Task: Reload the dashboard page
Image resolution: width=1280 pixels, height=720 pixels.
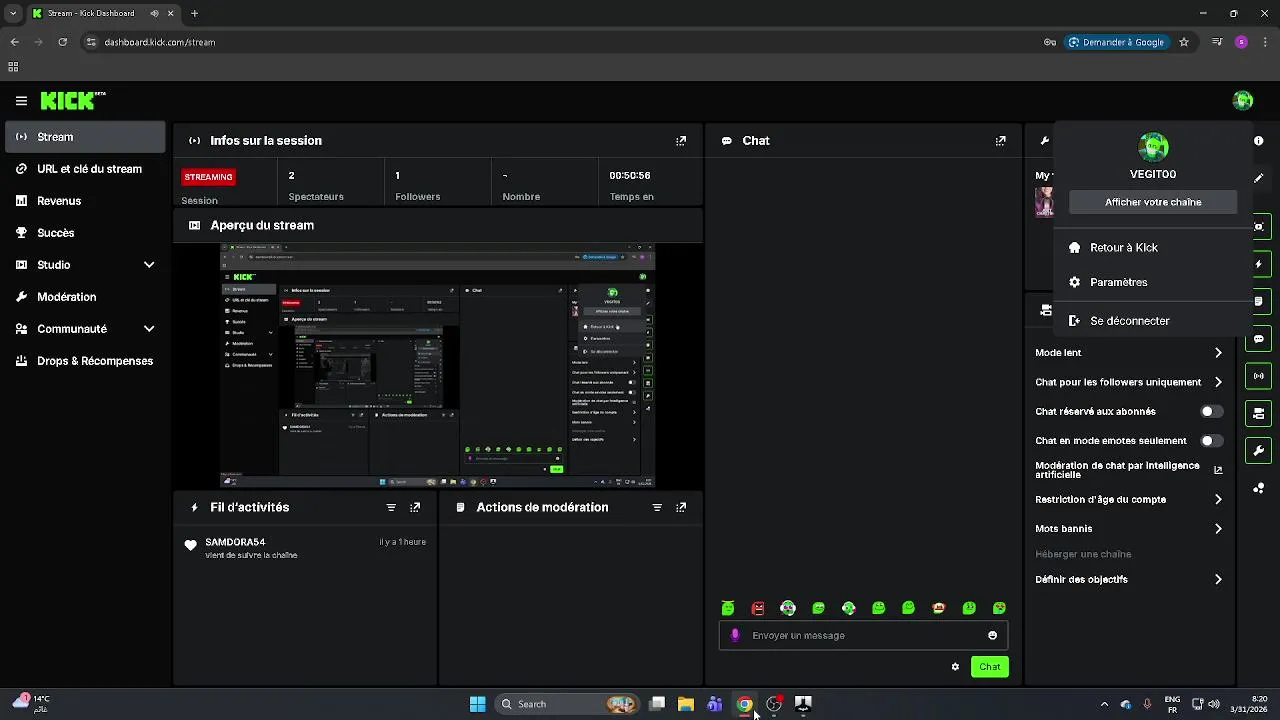Action: point(62,42)
